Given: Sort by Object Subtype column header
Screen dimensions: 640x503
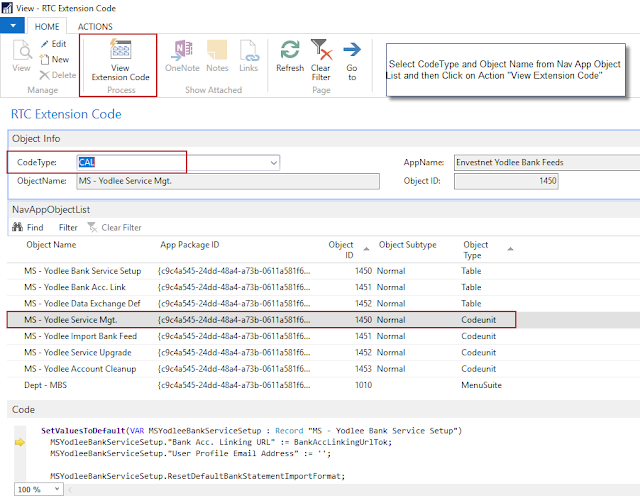Looking at the screenshot, I should (407, 245).
